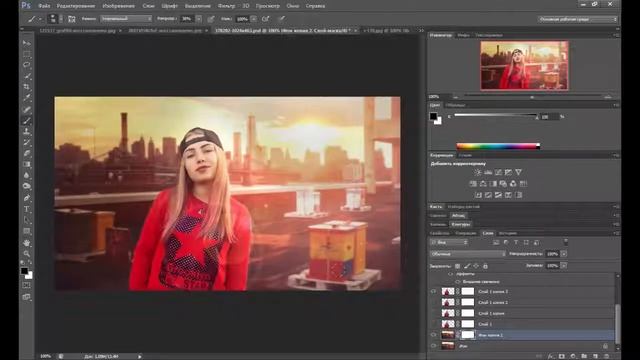Open the layer fill slider arrow

564,266
